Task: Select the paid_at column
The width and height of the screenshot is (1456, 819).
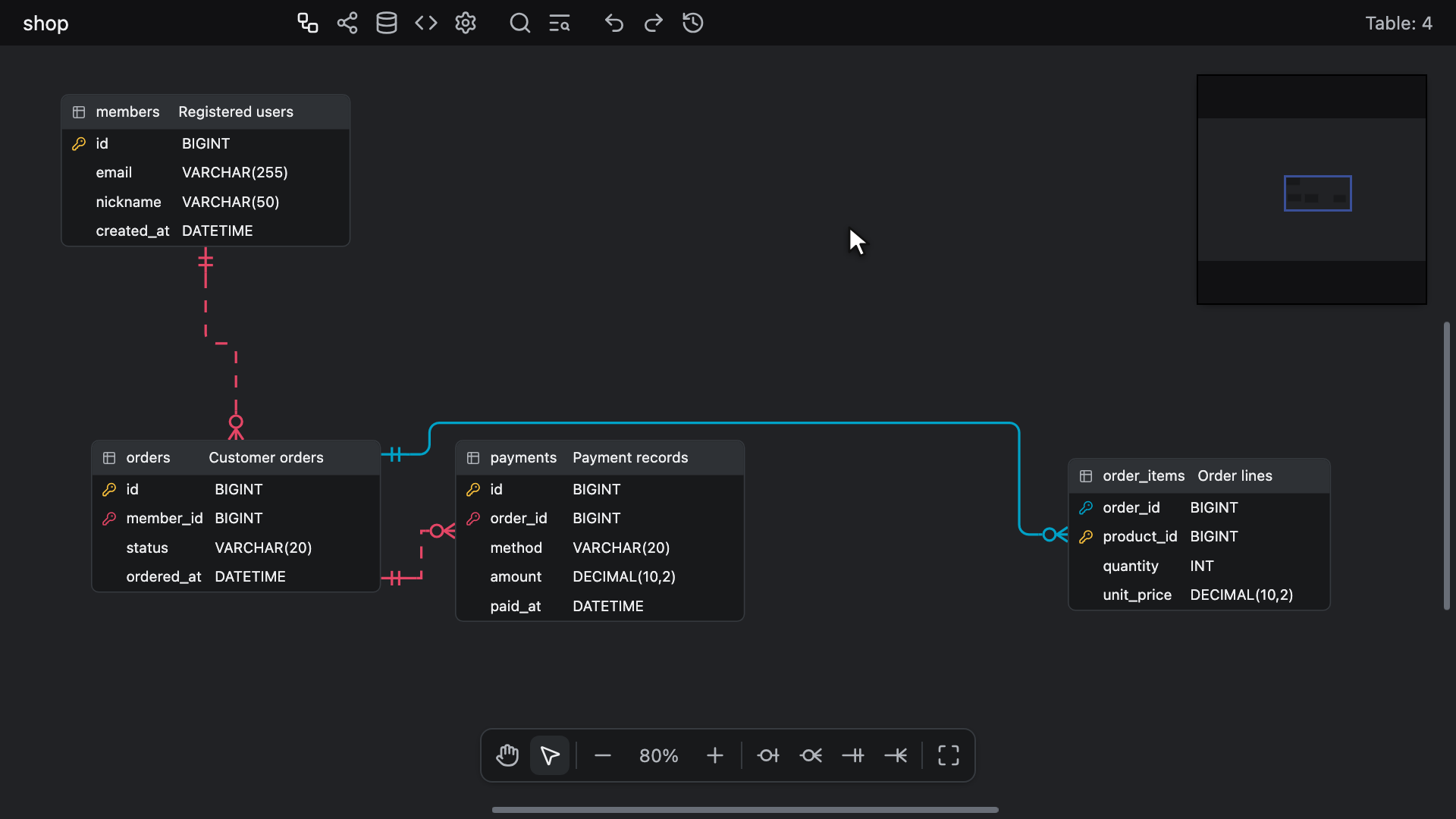Action: tap(516, 607)
